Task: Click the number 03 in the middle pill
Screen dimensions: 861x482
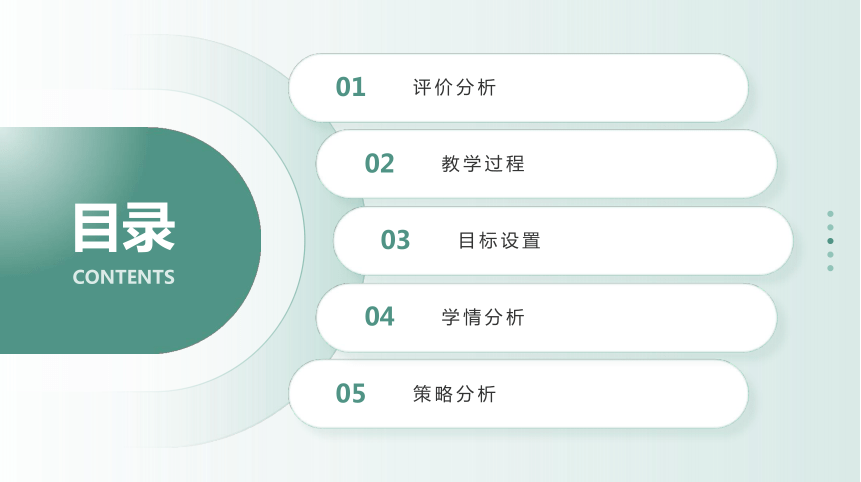Action: point(395,240)
